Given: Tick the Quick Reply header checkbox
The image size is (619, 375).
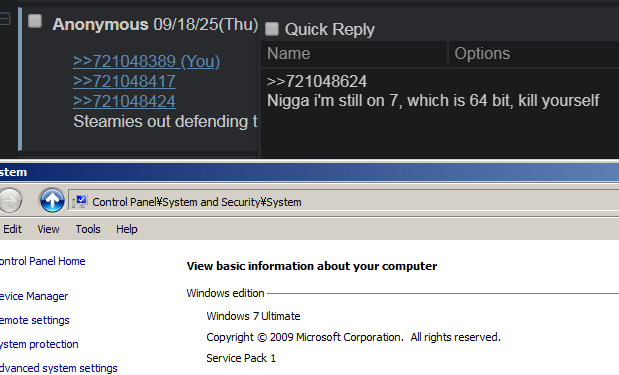Looking at the screenshot, I should [272, 29].
